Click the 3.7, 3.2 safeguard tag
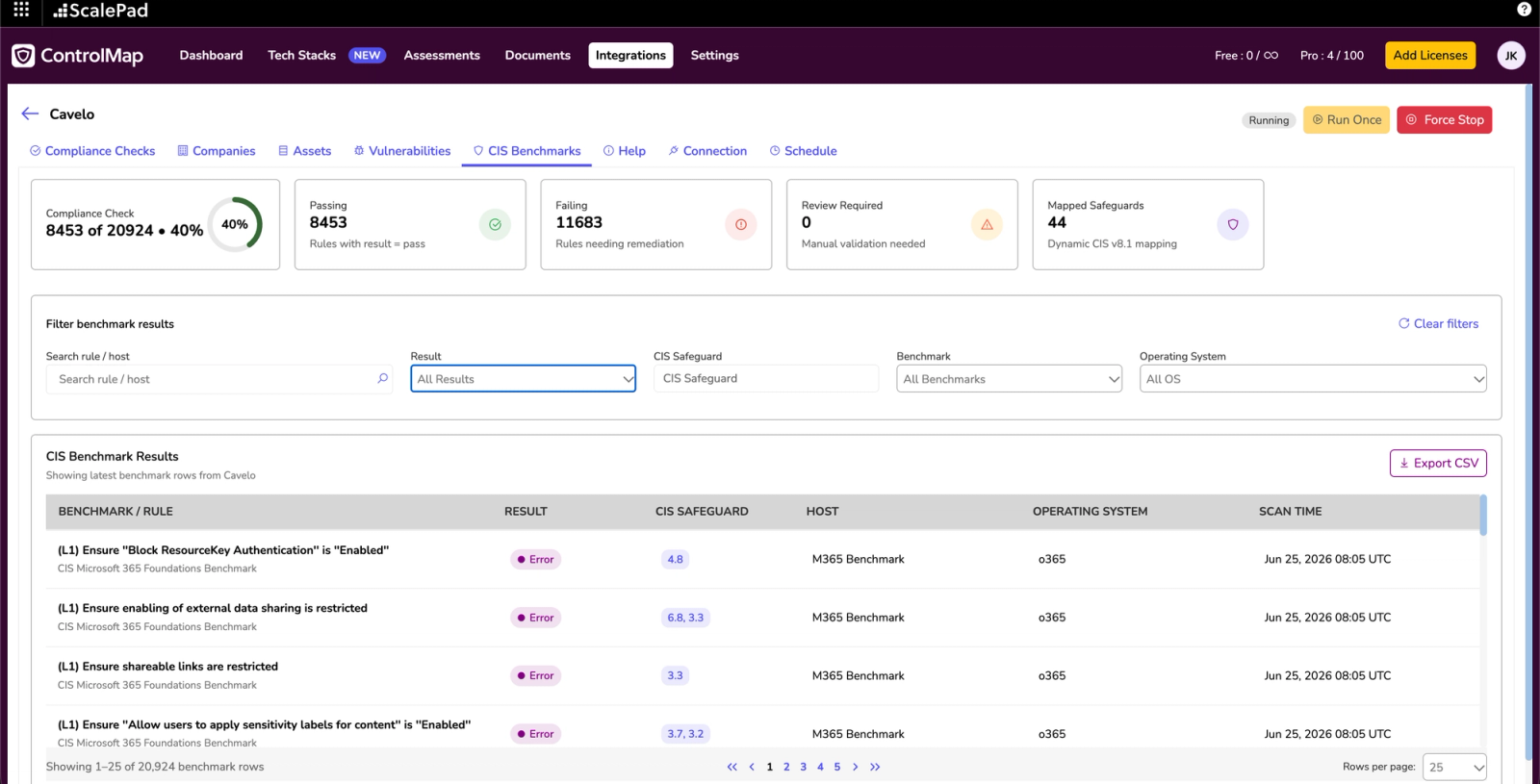The image size is (1540, 784). [685, 734]
